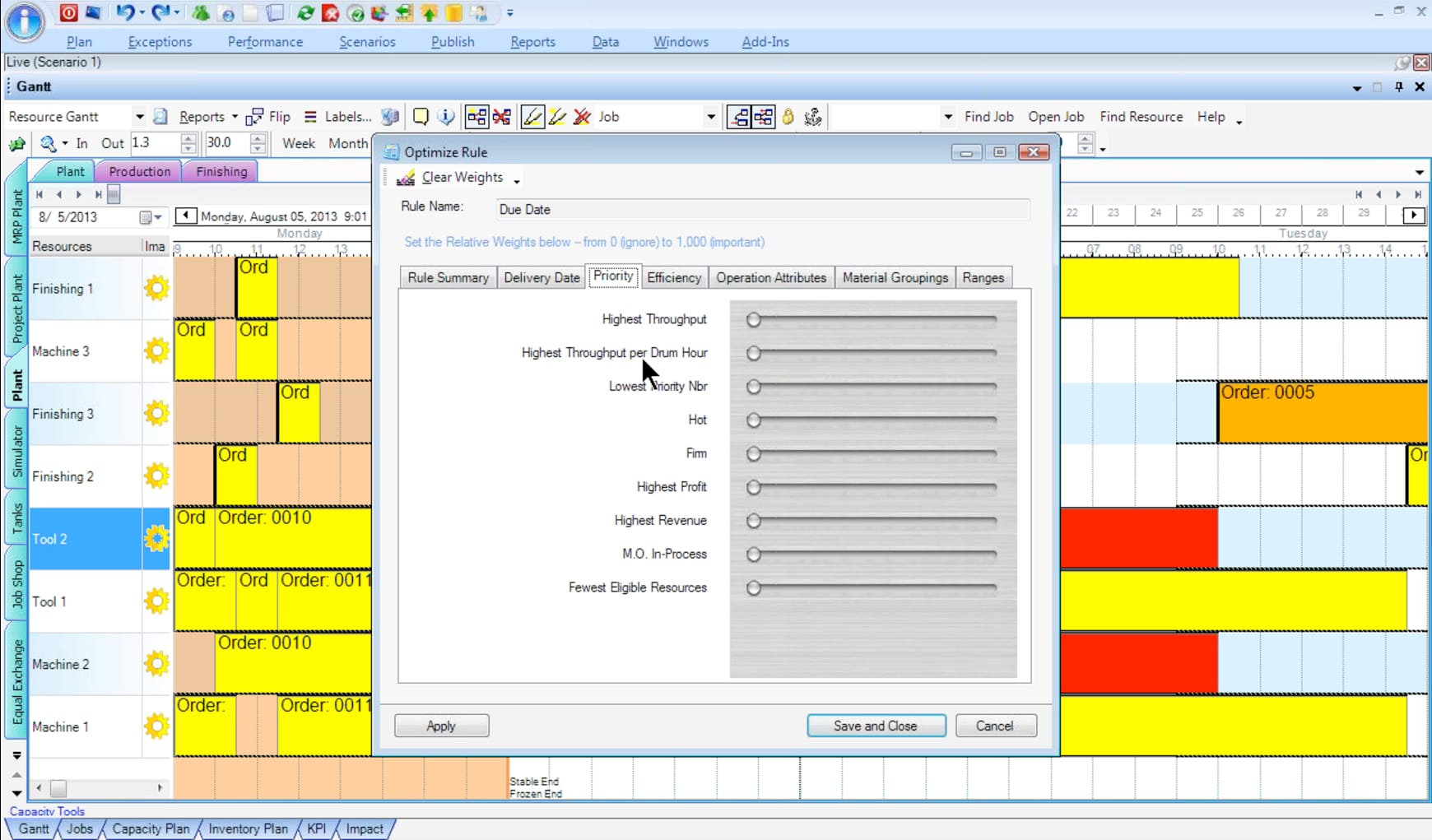This screenshot has width=1432, height=840.
Task: Click the lock icon in the Gantt toolbar
Action: 788,117
